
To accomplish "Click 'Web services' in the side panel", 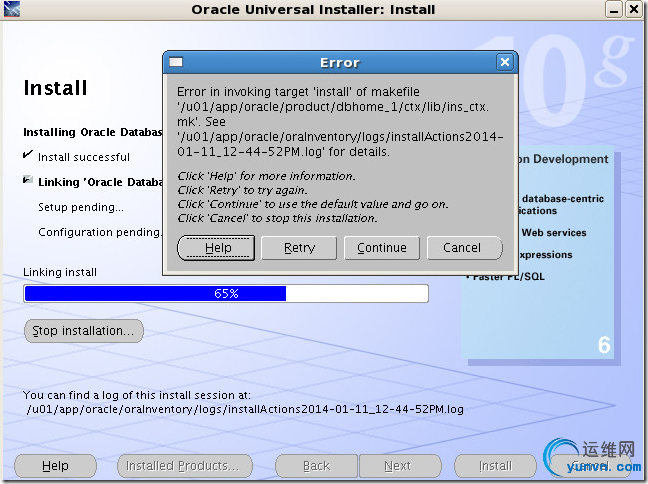I will 554,233.
